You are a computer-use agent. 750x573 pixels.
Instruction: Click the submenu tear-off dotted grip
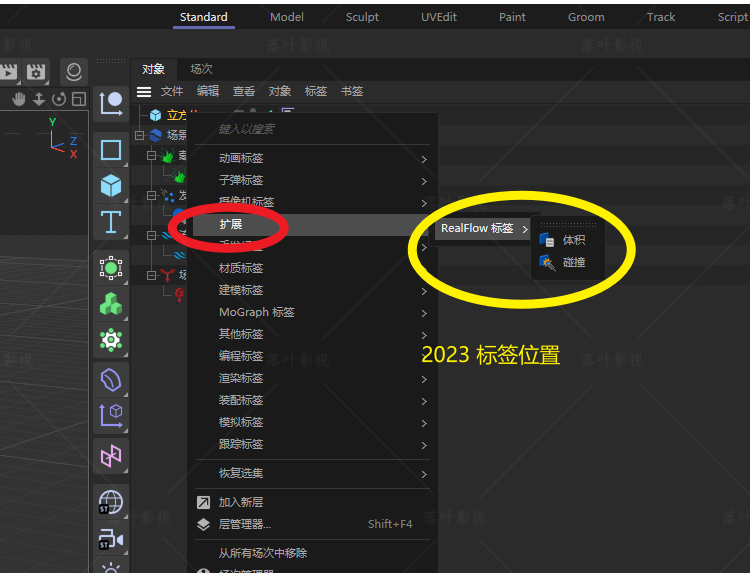568,224
